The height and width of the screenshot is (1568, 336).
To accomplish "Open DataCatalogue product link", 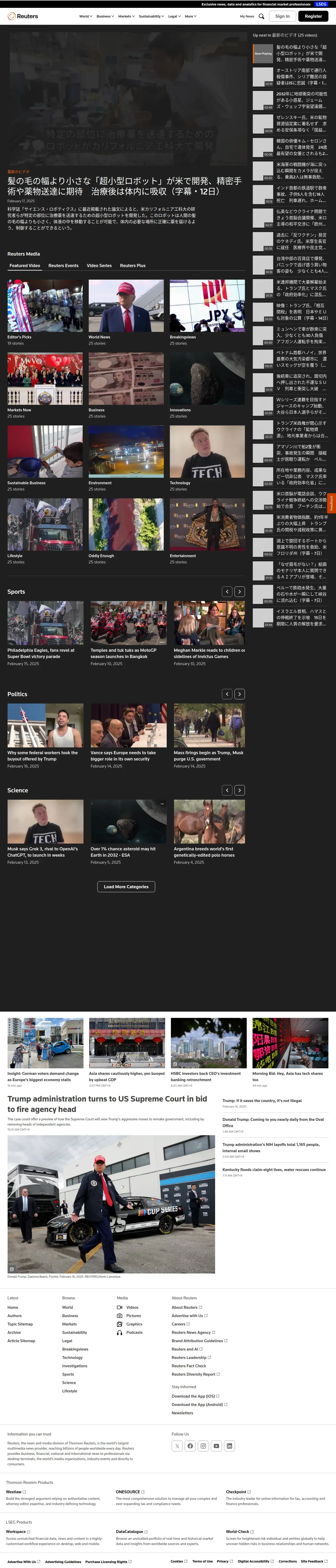I will pyautogui.click(x=132, y=1531).
